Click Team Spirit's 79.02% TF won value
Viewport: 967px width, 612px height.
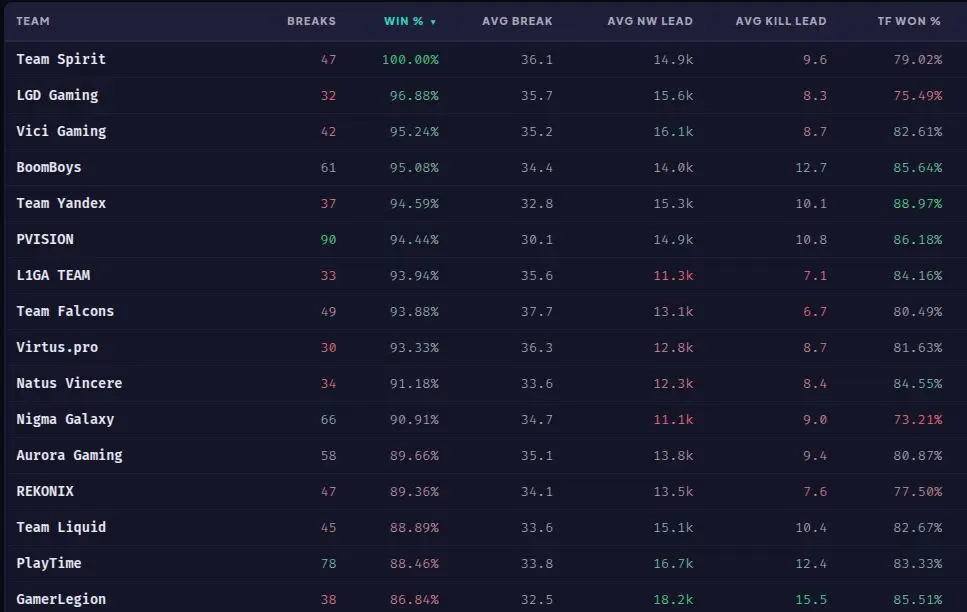(x=918, y=60)
